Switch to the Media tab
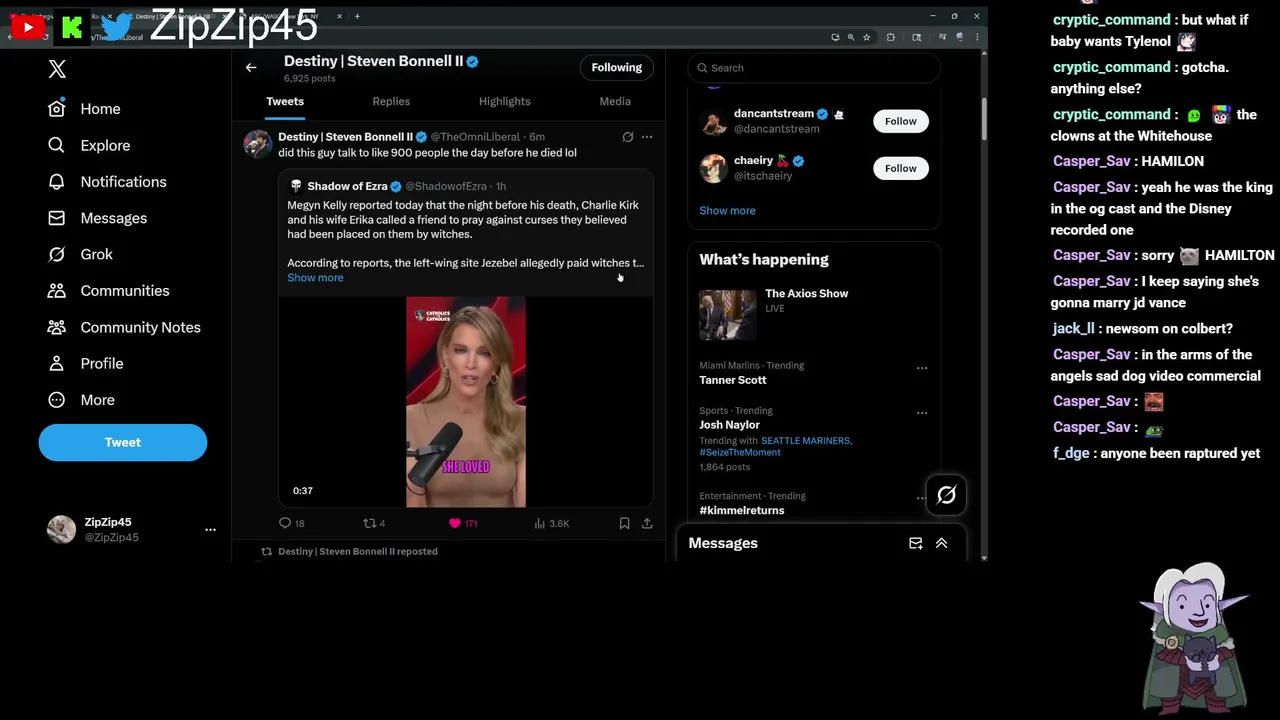1280x720 pixels. point(615,101)
